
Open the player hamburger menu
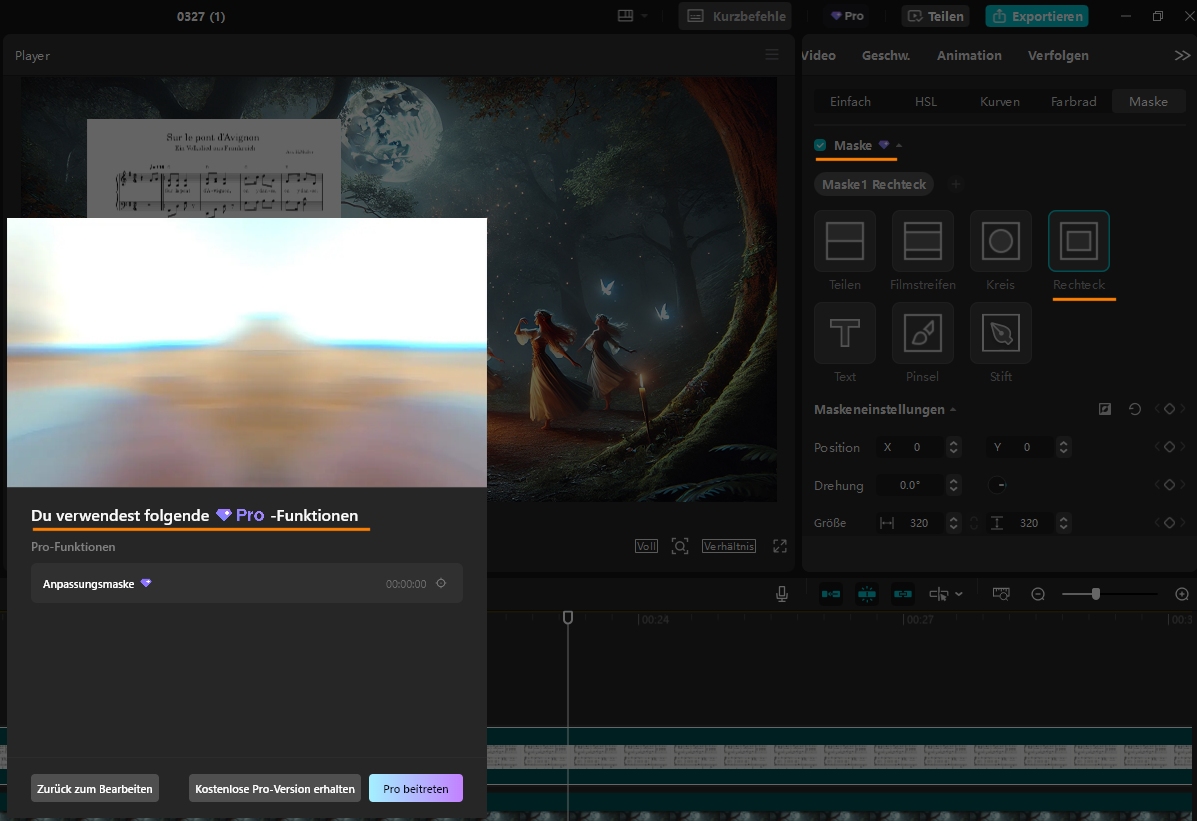tap(772, 55)
